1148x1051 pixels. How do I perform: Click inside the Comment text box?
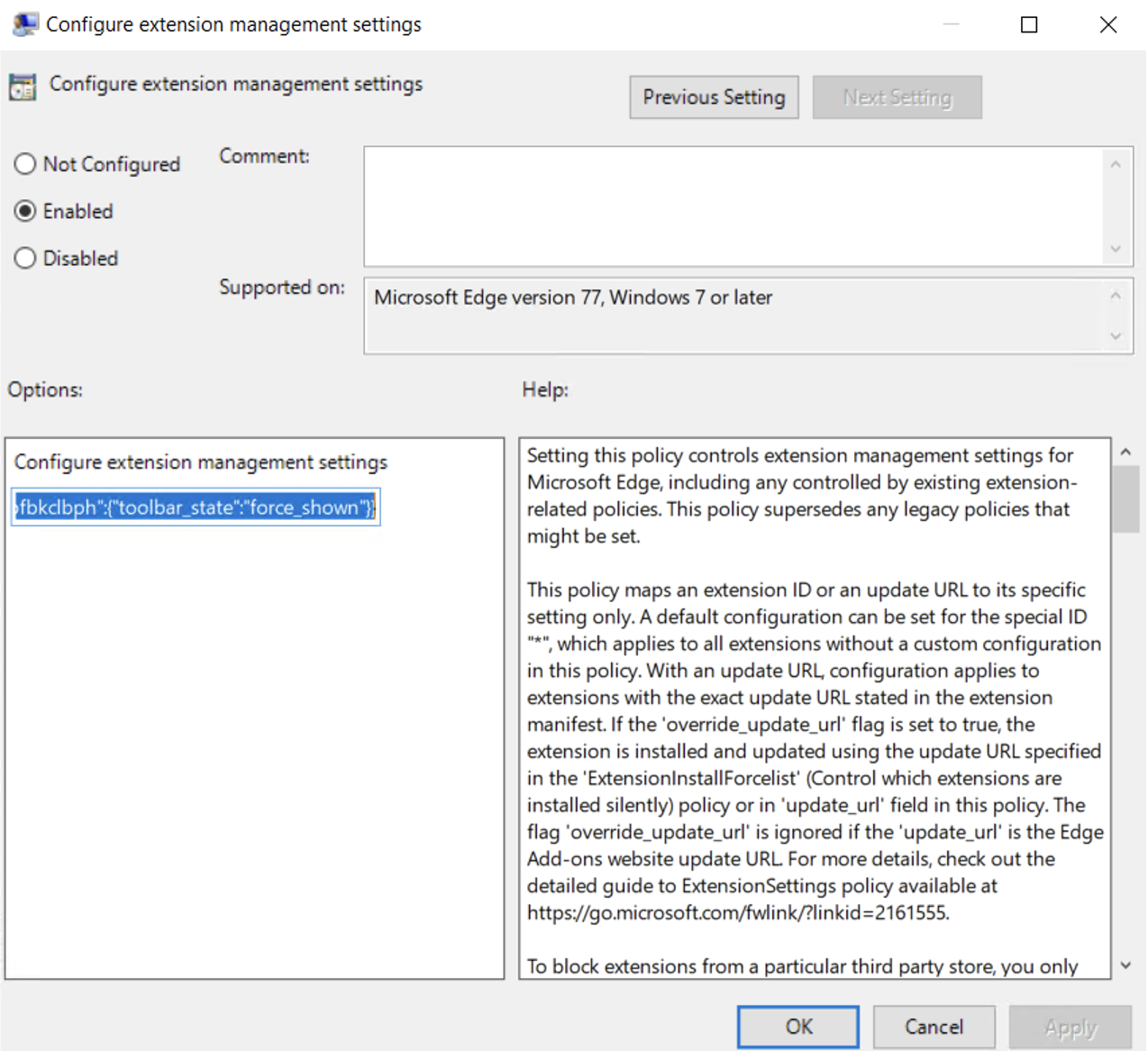pos(733,206)
